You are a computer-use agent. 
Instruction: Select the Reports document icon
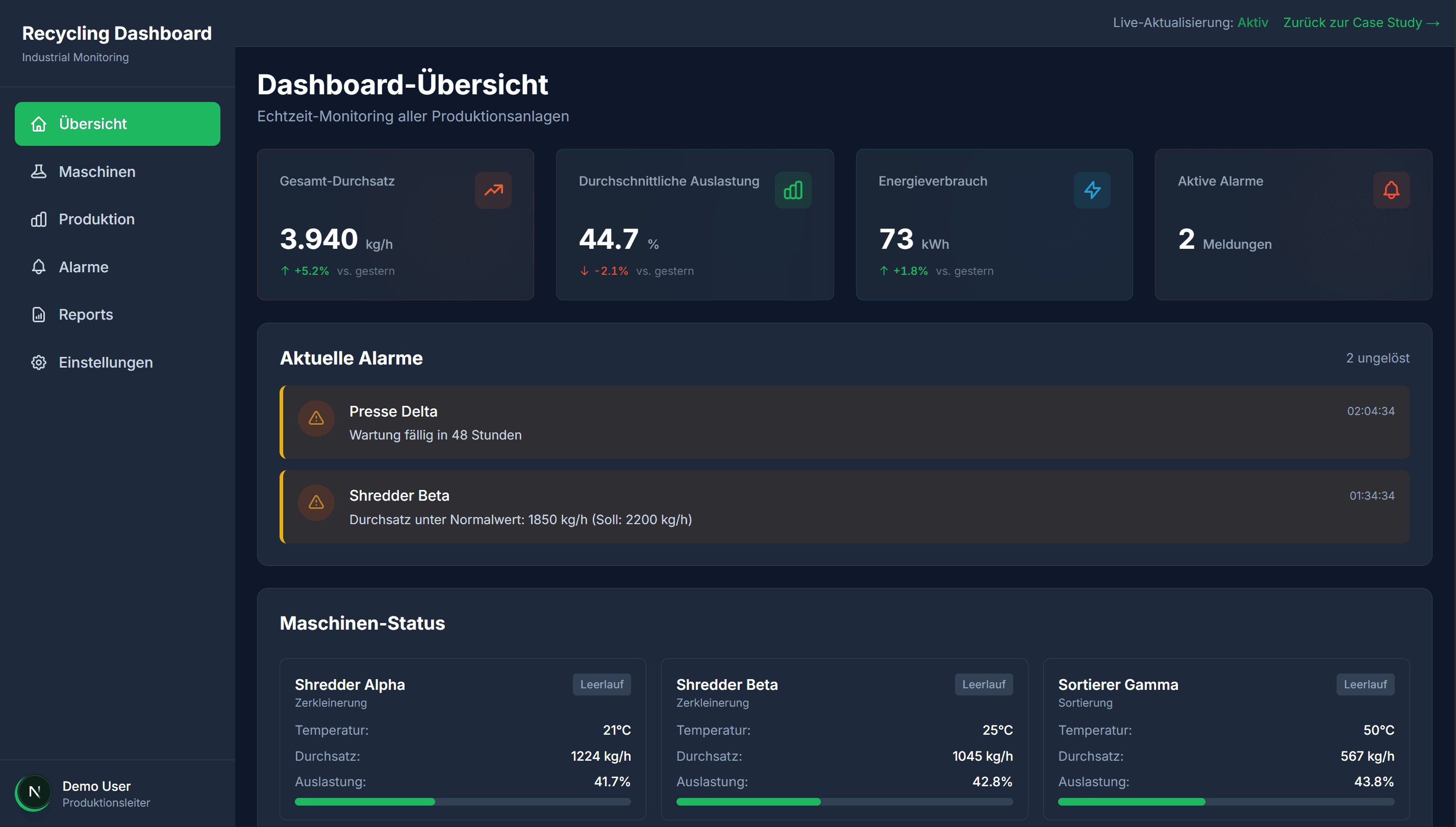tap(38, 315)
